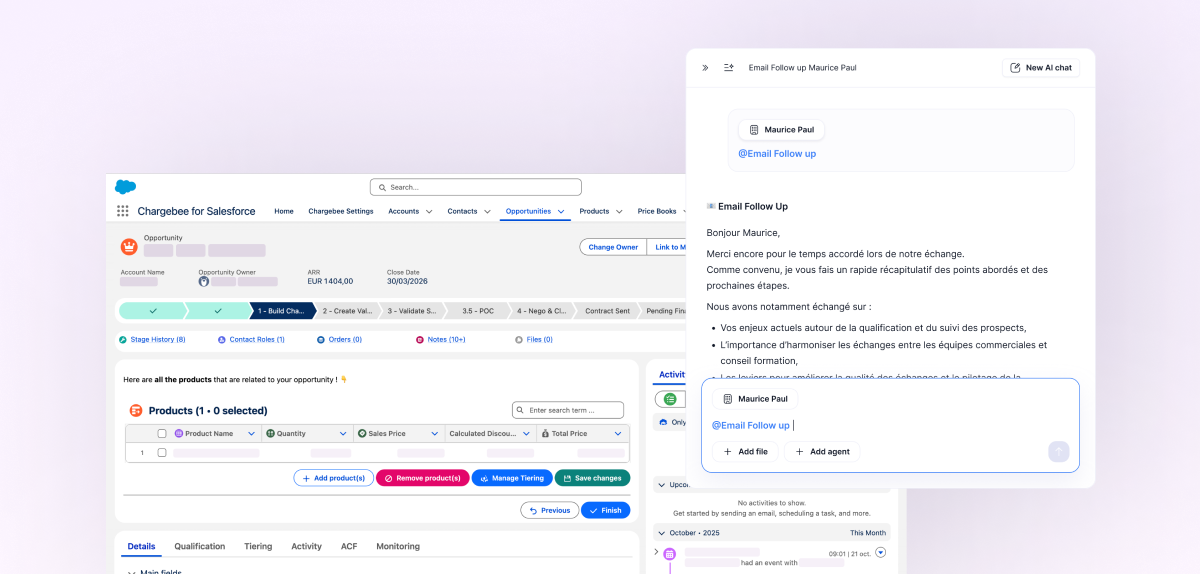Click the orange Opportunity crown icon
The height and width of the screenshot is (574, 1200).
129,246
